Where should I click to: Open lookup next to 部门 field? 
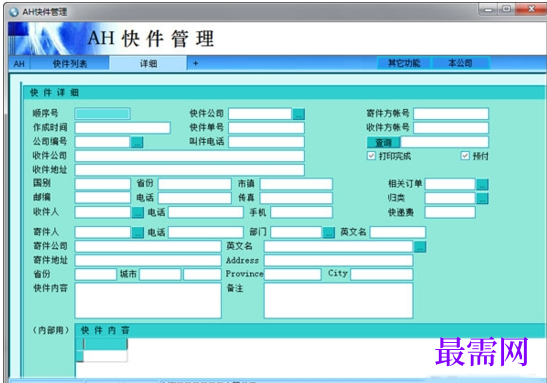[329, 232]
